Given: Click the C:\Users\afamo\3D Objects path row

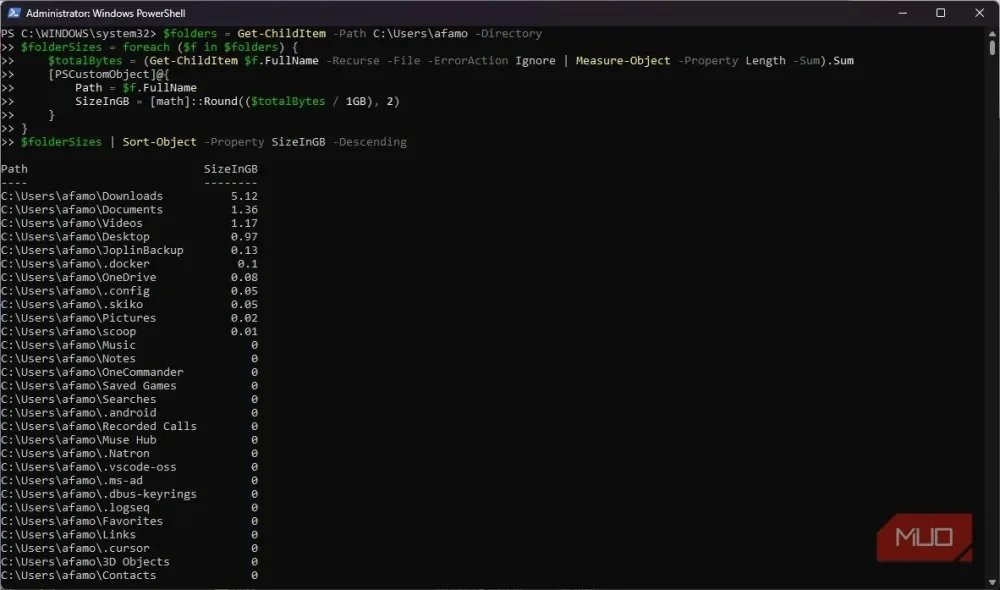Looking at the screenshot, I should coord(85,562).
